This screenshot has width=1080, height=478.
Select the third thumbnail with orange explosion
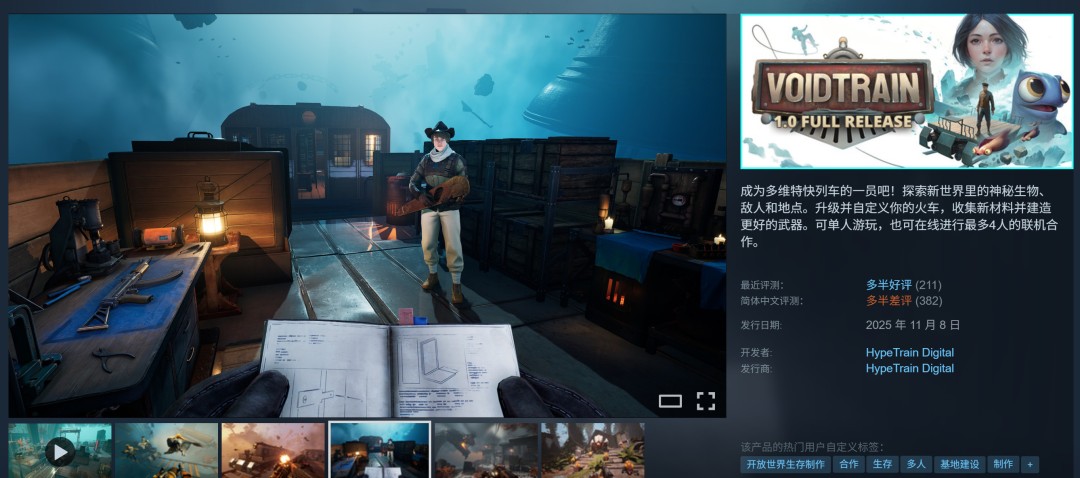click(x=273, y=451)
